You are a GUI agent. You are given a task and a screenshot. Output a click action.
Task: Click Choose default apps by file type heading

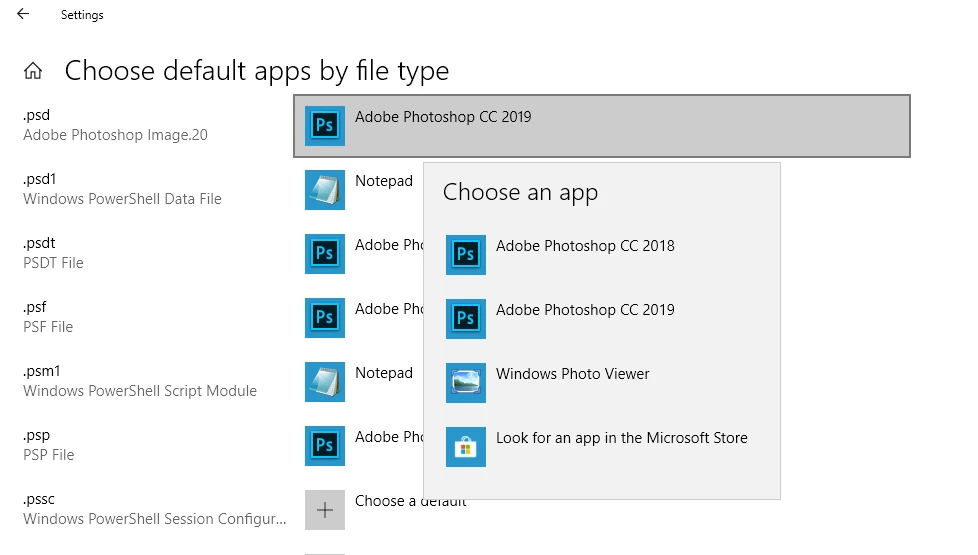click(x=257, y=71)
